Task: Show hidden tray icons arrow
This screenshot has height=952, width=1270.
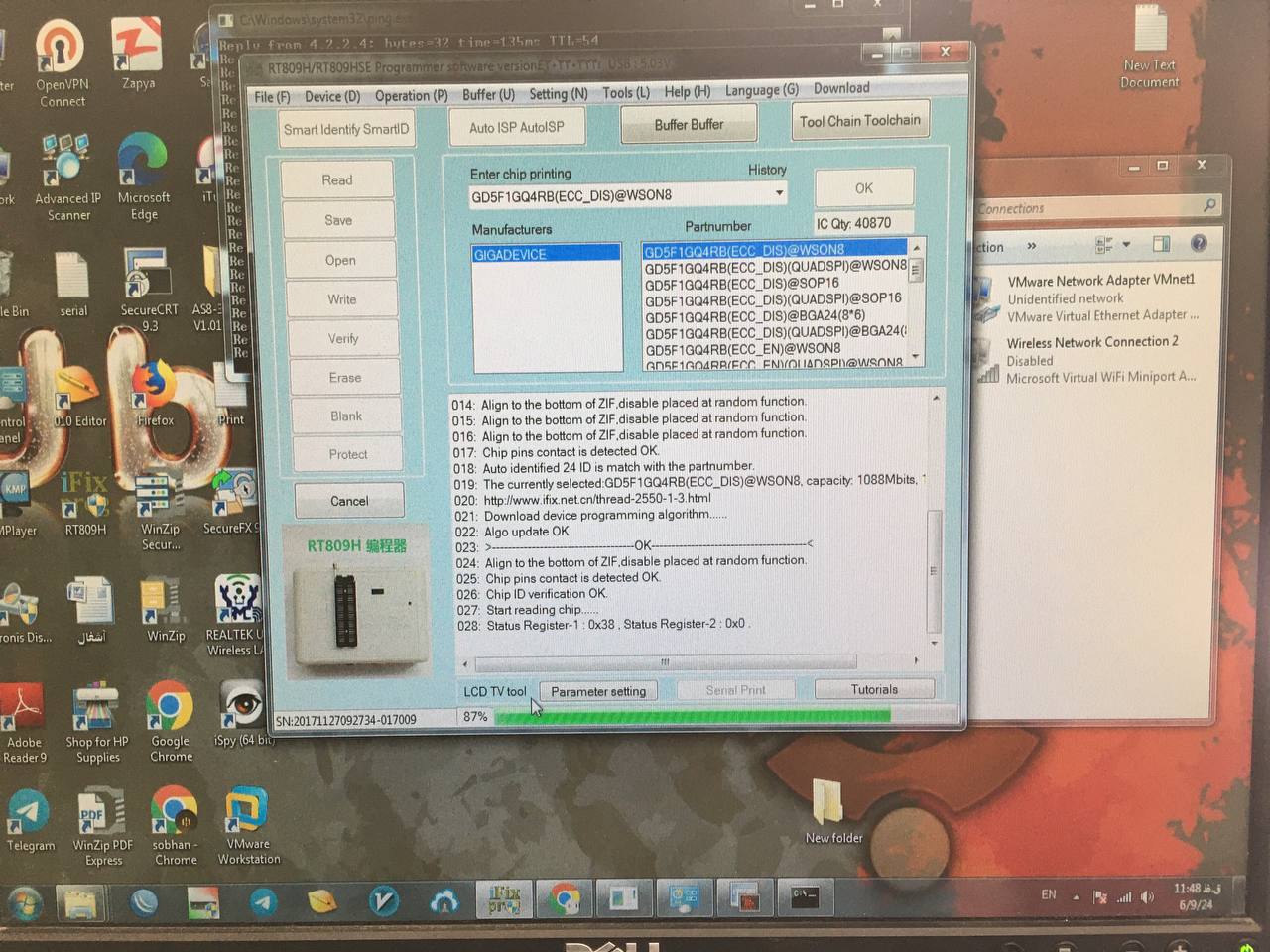Action: tap(1076, 896)
